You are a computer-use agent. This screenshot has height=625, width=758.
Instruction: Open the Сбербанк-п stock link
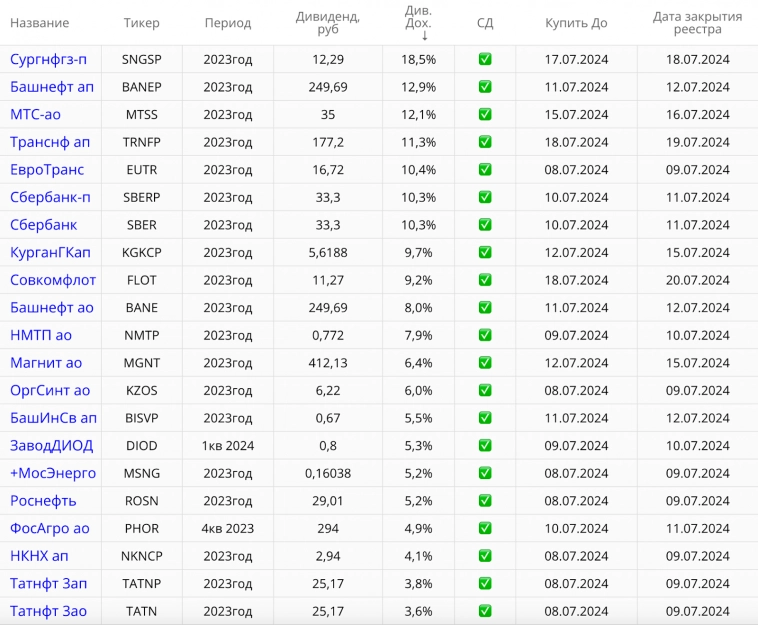coord(50,197)
